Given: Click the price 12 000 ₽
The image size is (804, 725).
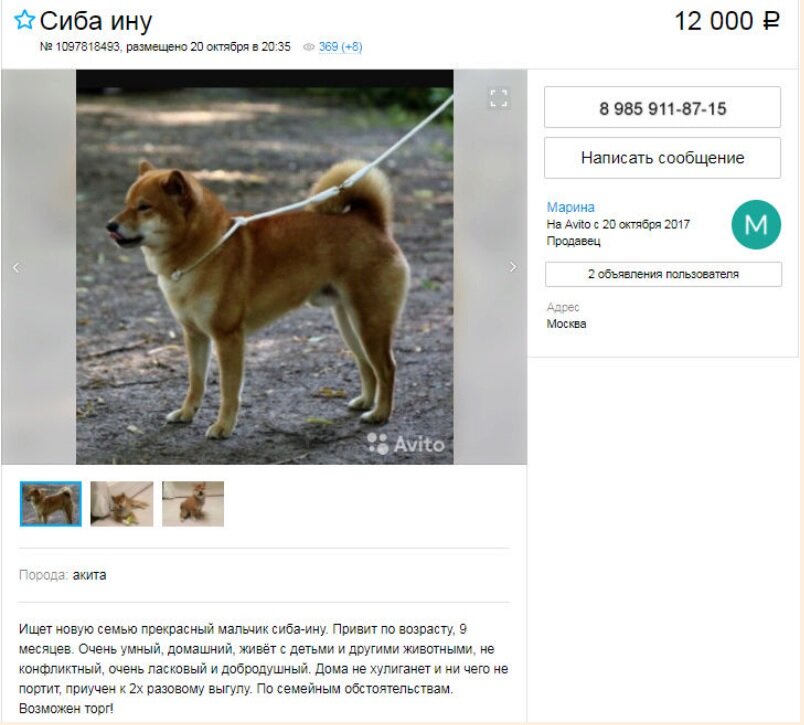Looking at the screenshot, I should (x=727, y=22).
